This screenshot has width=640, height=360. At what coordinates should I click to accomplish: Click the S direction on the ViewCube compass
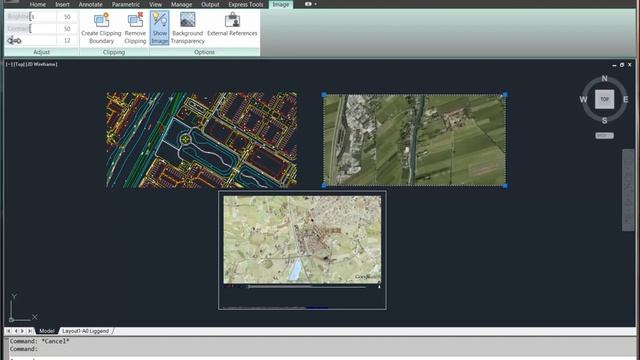[604, 120]
